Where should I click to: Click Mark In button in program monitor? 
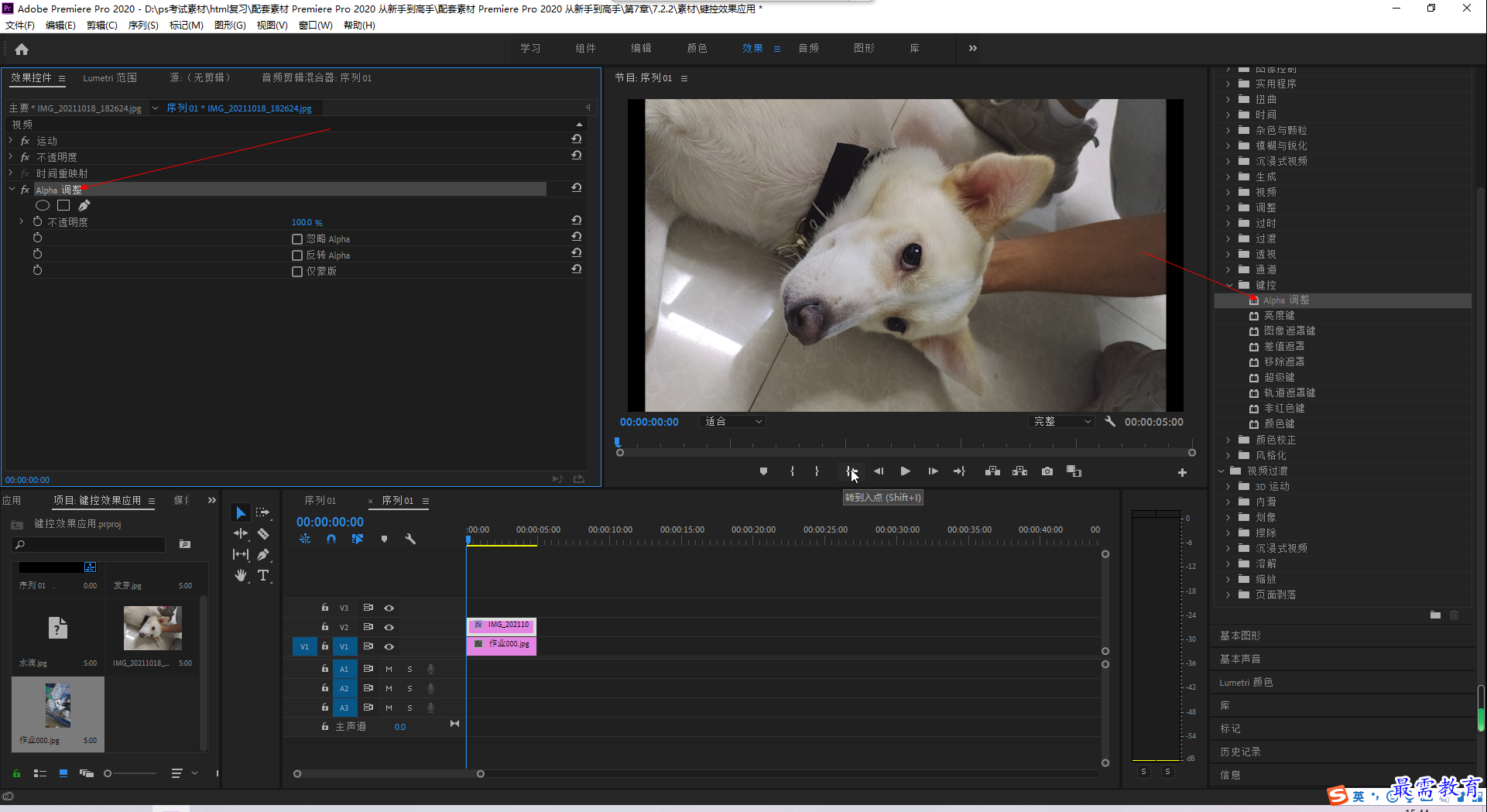click(x=792, y=471)
